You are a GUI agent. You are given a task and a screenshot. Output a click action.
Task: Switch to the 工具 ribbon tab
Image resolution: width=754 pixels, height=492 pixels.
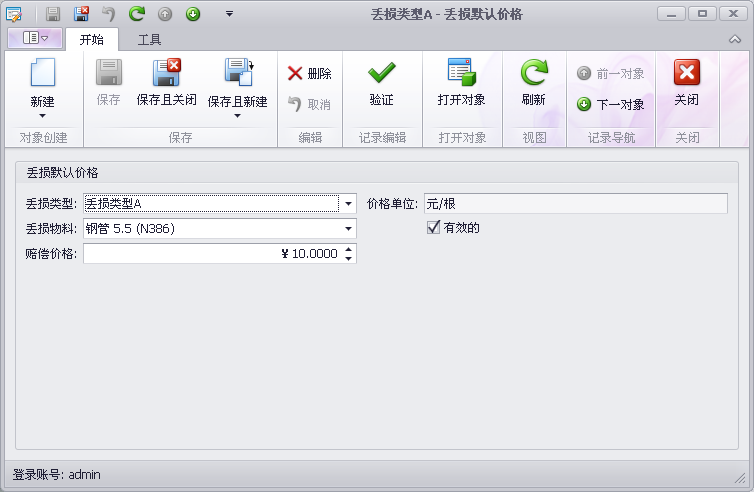(149, 39)
